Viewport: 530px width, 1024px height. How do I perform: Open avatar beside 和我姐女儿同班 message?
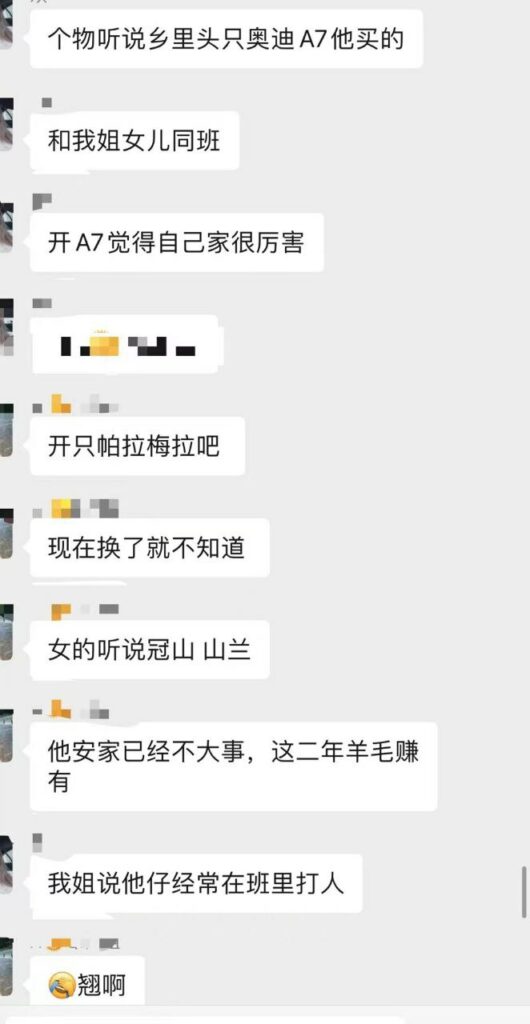pyautogui.click(x=5, y=125)
